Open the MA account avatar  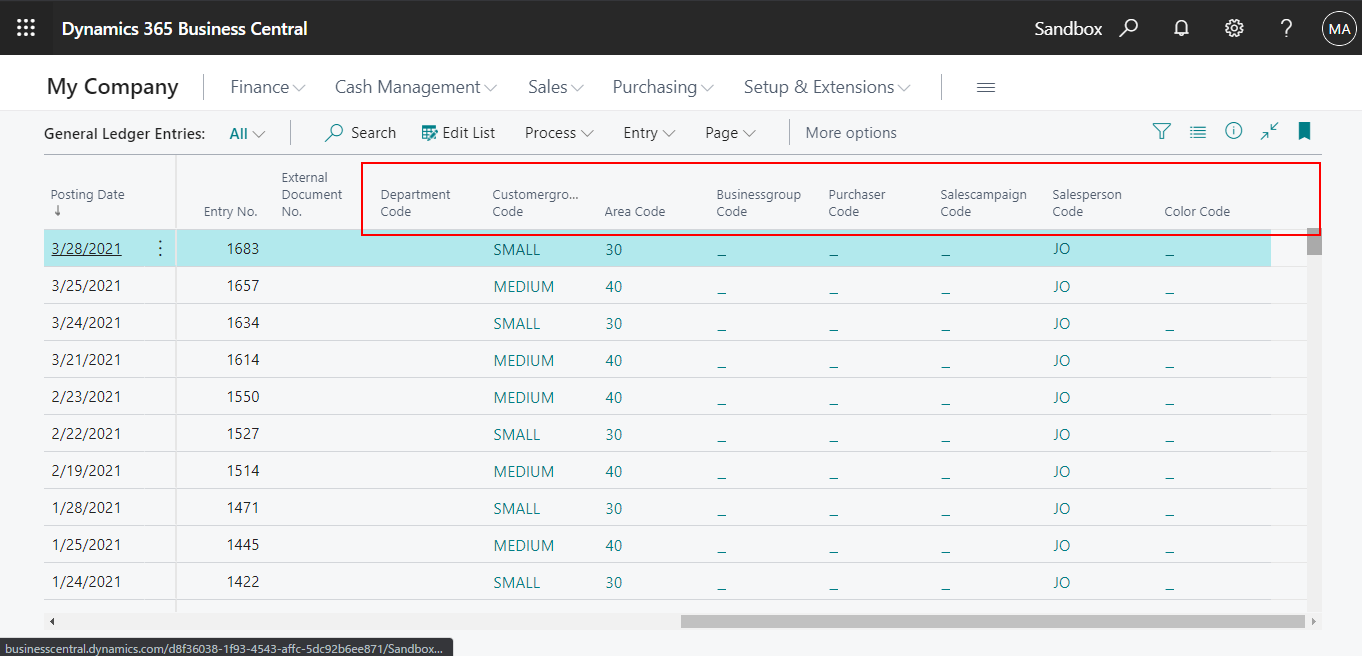[1339, 27]
